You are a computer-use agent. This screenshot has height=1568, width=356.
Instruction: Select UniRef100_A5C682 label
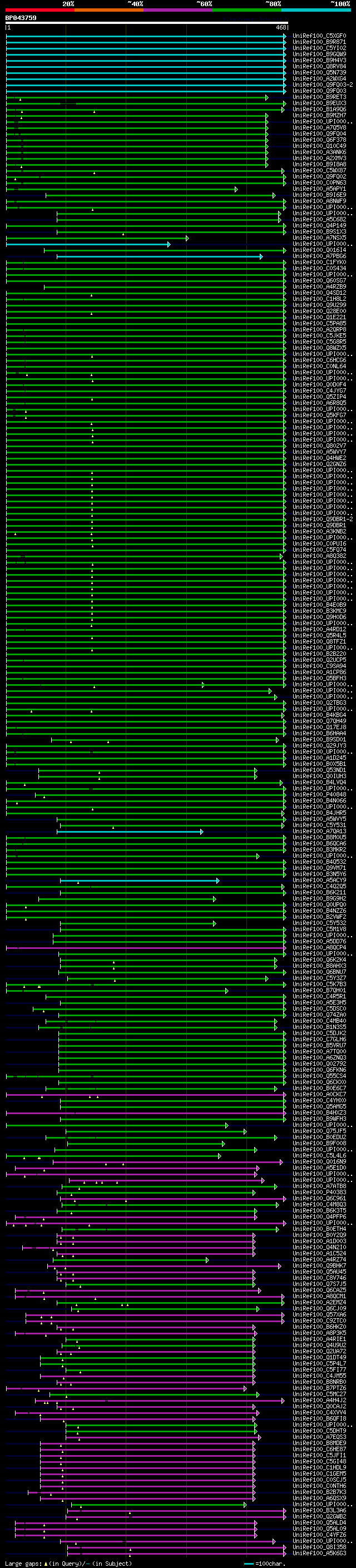coord(319,219)
